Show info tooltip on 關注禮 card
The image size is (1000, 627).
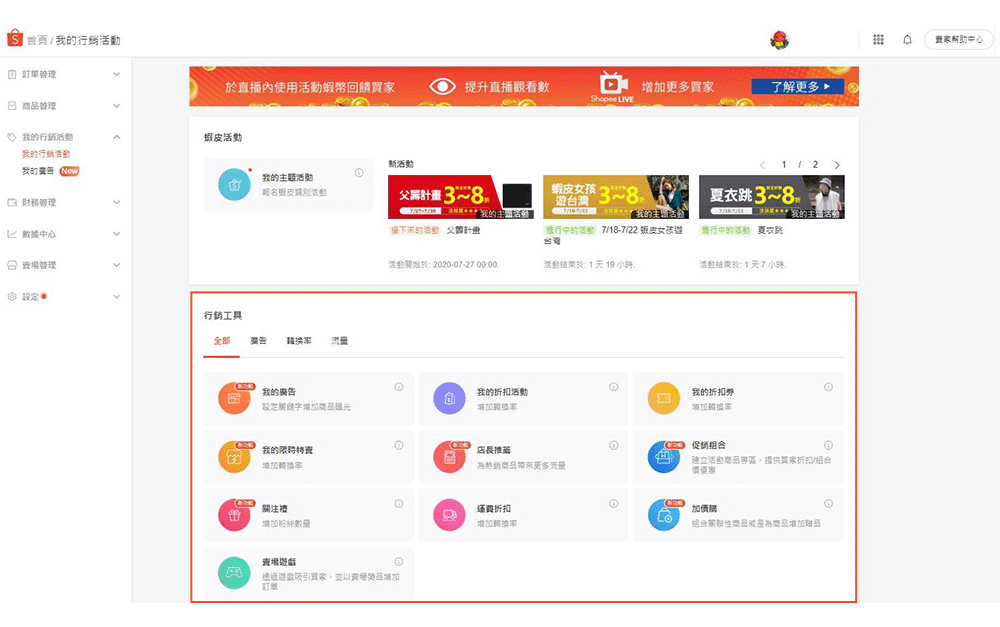click(399, 503)
